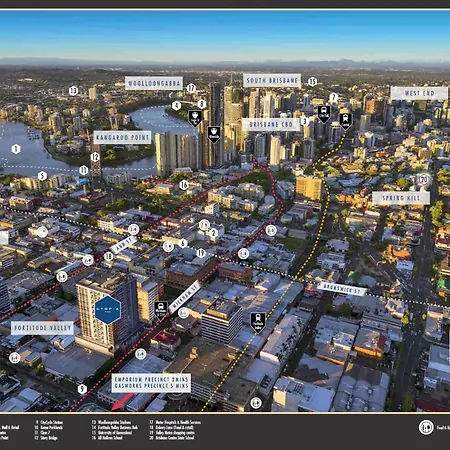Select legend entry 10 Roma Parklands
Image resolution: width=450 pixels, height=450 pixels.
pos(49,427)
